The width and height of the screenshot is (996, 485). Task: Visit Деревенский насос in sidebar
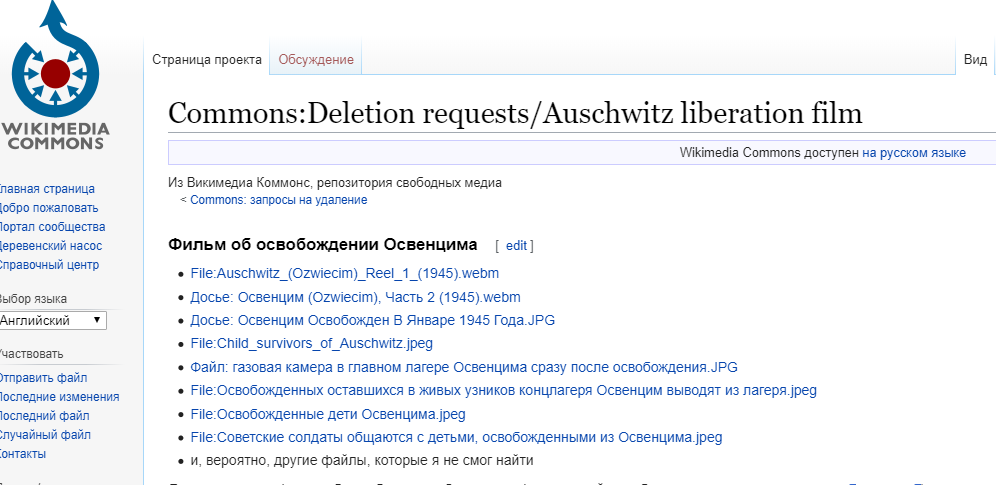pos(50,246)
